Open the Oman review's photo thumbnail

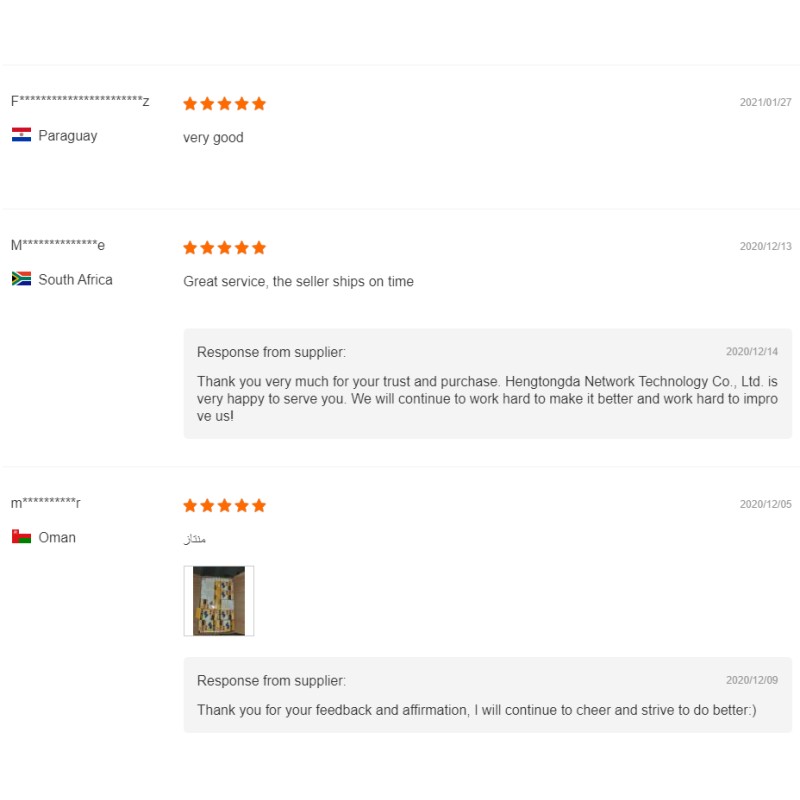point(219,601)
